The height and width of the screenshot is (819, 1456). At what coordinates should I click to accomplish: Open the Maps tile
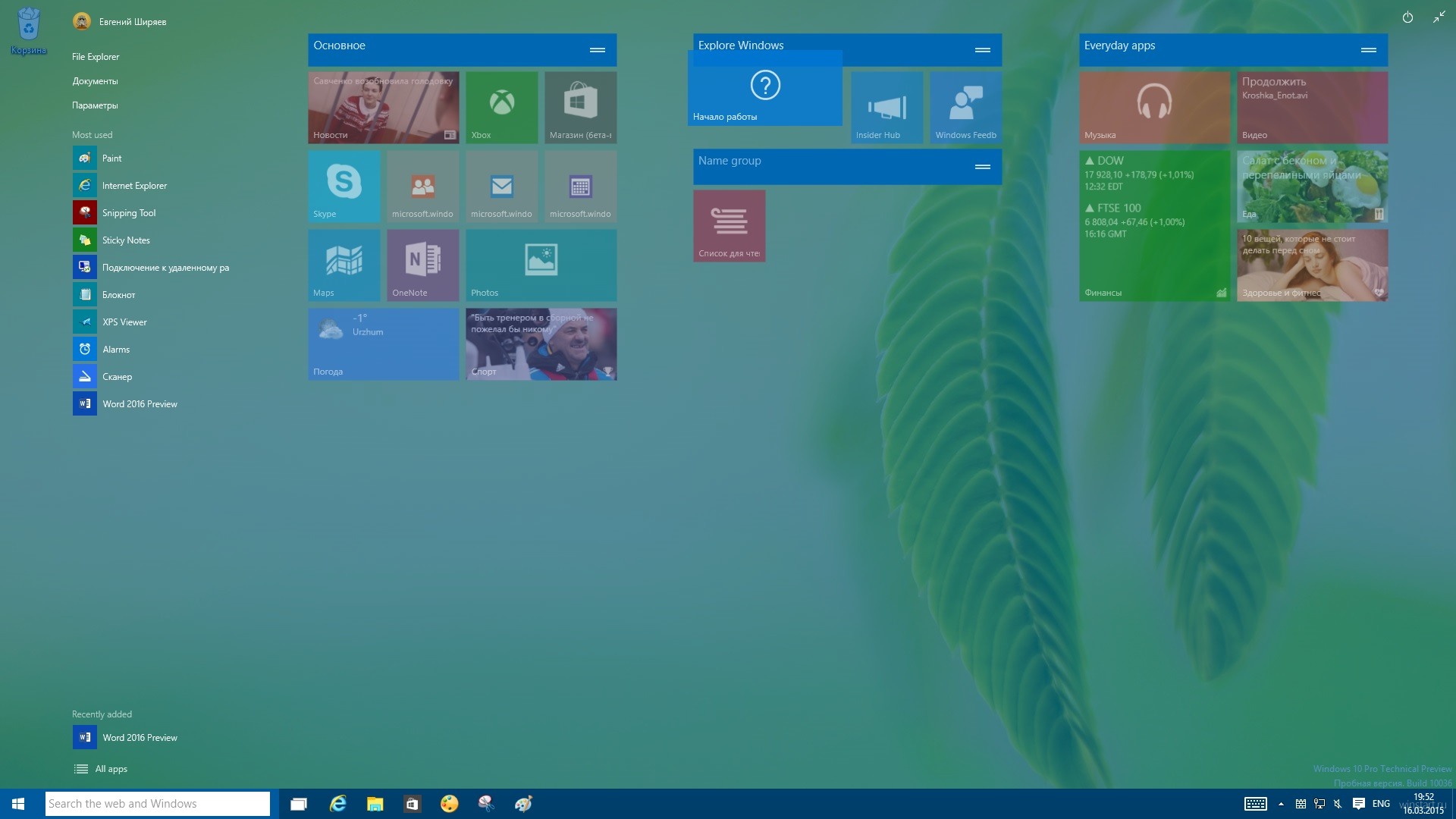344,265
